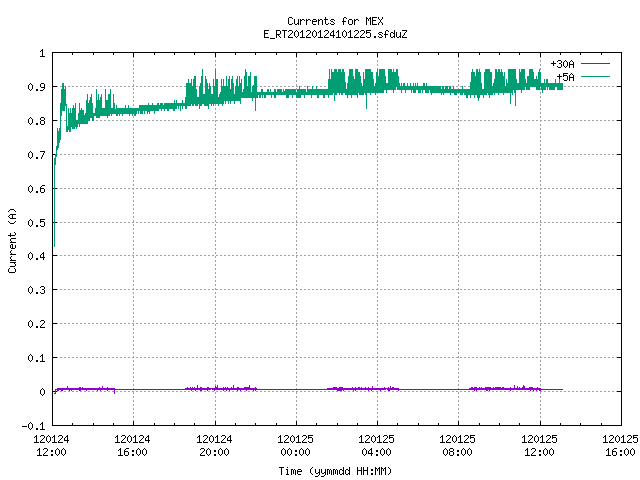The width and height of the screenshot is (640, 480).
Task: Click the green +5A legend line sample
Action: [x=595, y=76]
